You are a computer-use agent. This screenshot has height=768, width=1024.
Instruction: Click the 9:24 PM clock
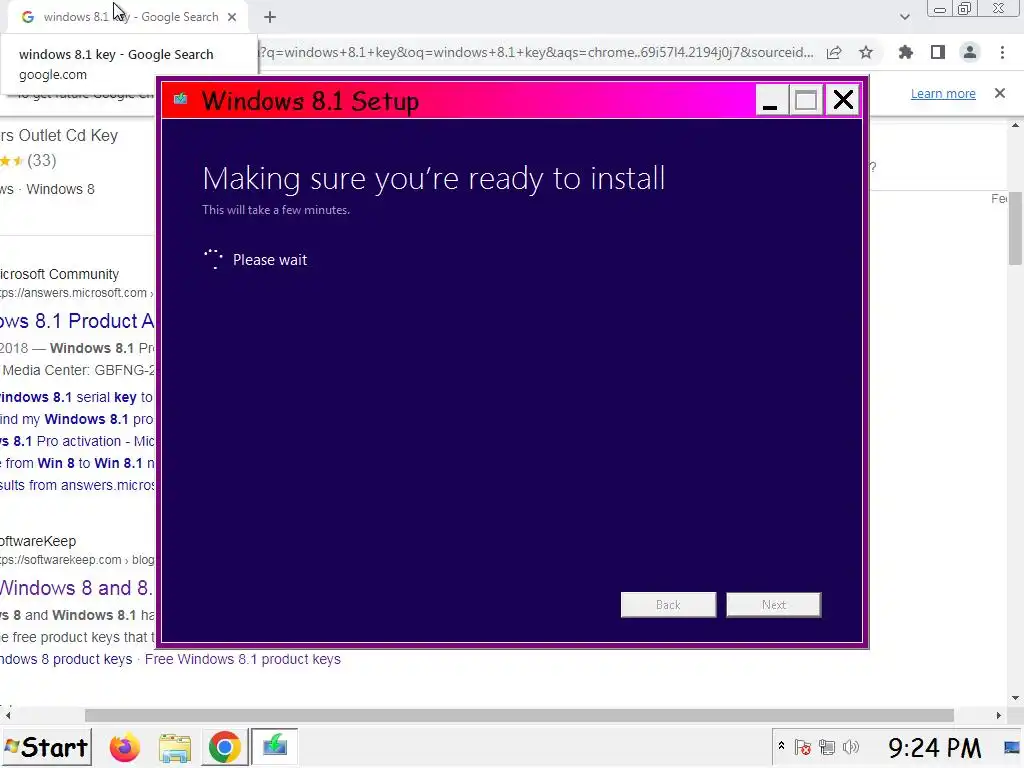(935, 748)
